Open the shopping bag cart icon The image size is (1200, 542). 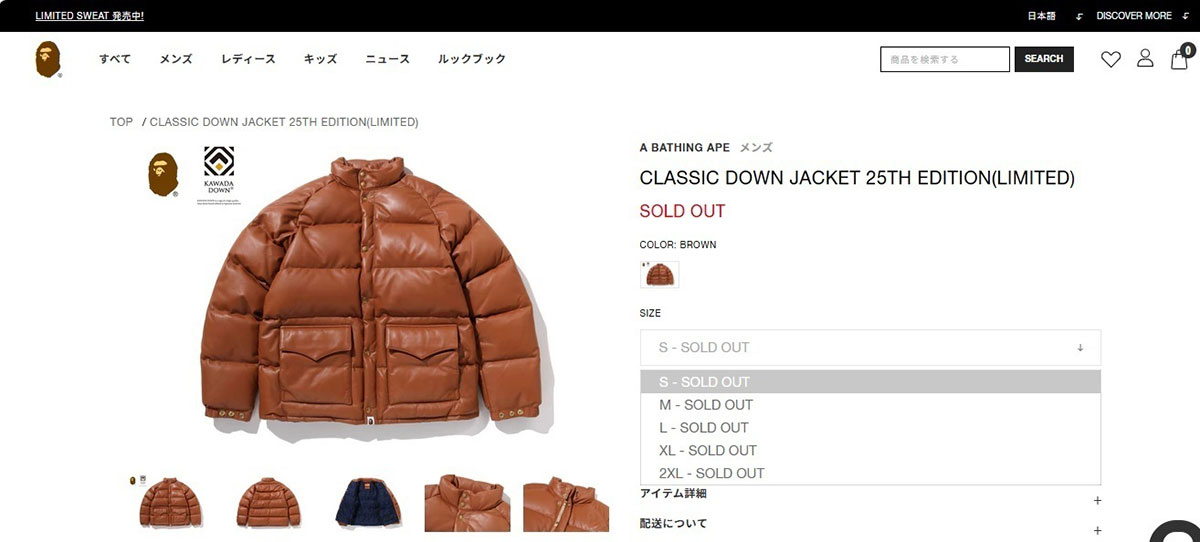pos(1180,58)
